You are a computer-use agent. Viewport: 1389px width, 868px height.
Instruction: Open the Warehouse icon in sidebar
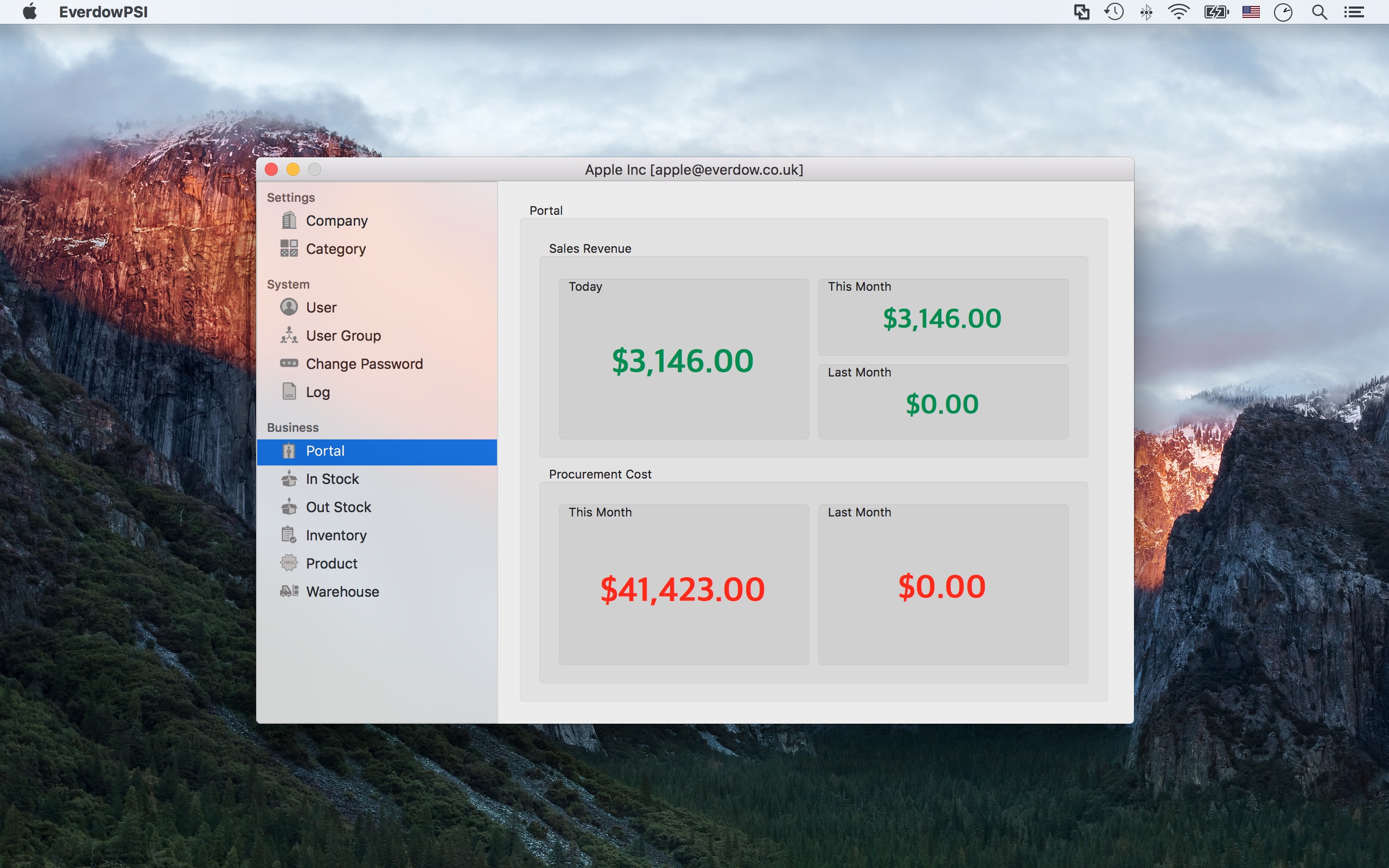(289, 591)
